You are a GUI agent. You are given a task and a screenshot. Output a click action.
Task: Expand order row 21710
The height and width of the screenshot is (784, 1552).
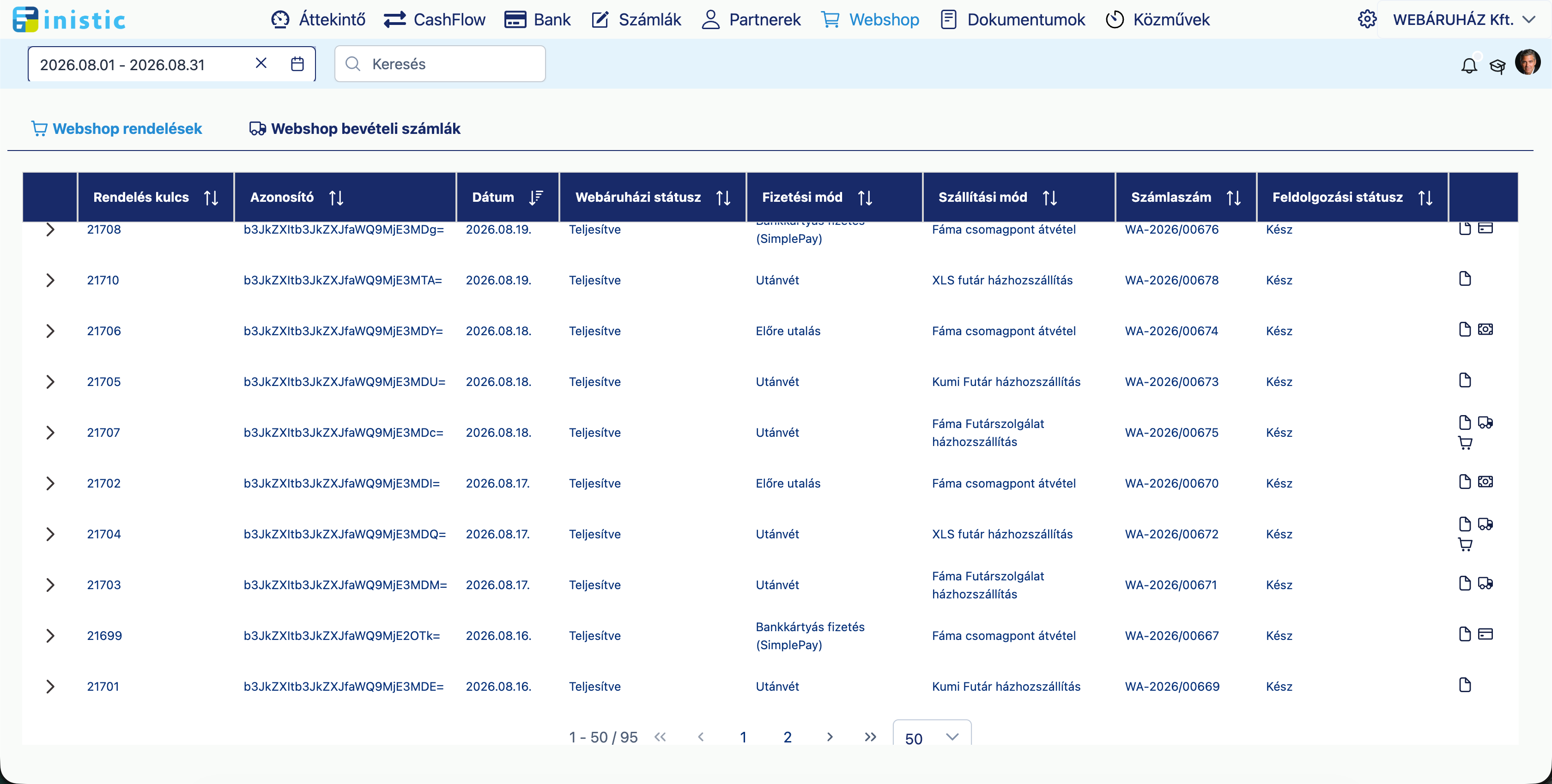(x=50, y=280)
